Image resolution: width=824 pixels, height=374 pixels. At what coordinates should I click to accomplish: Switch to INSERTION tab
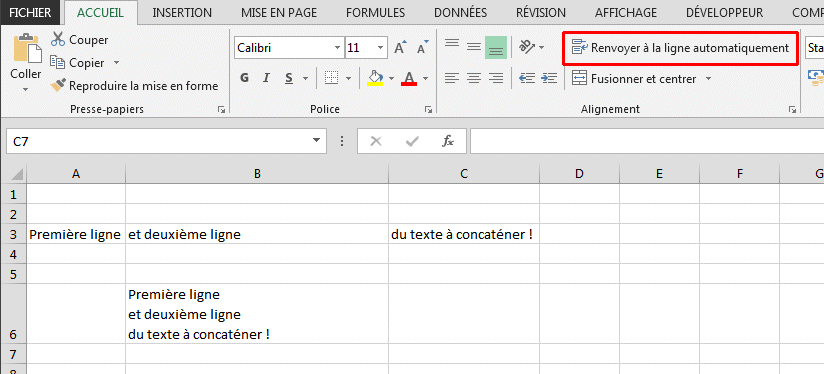(182, 13)
